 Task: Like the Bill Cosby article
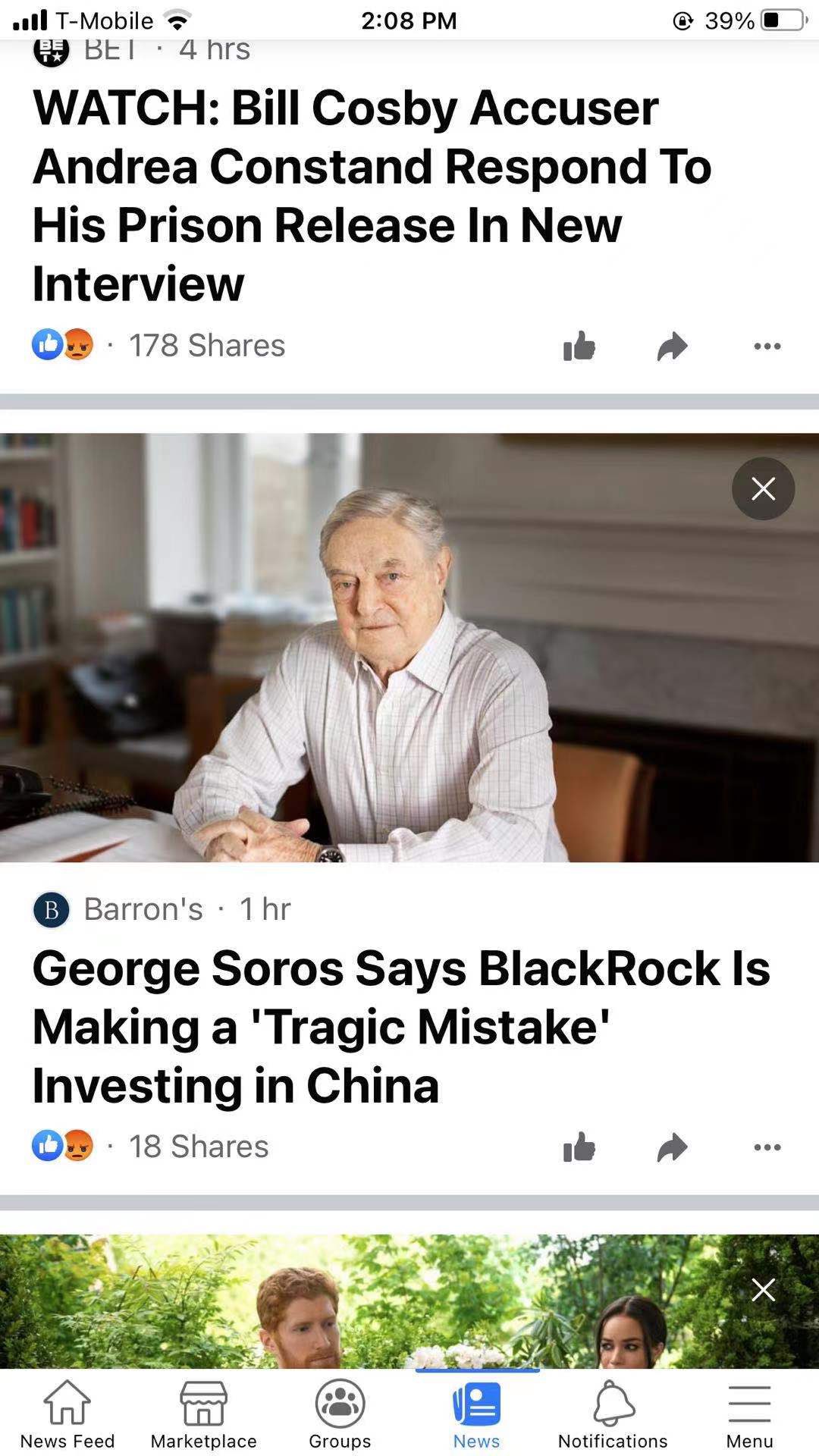[579, 346]
